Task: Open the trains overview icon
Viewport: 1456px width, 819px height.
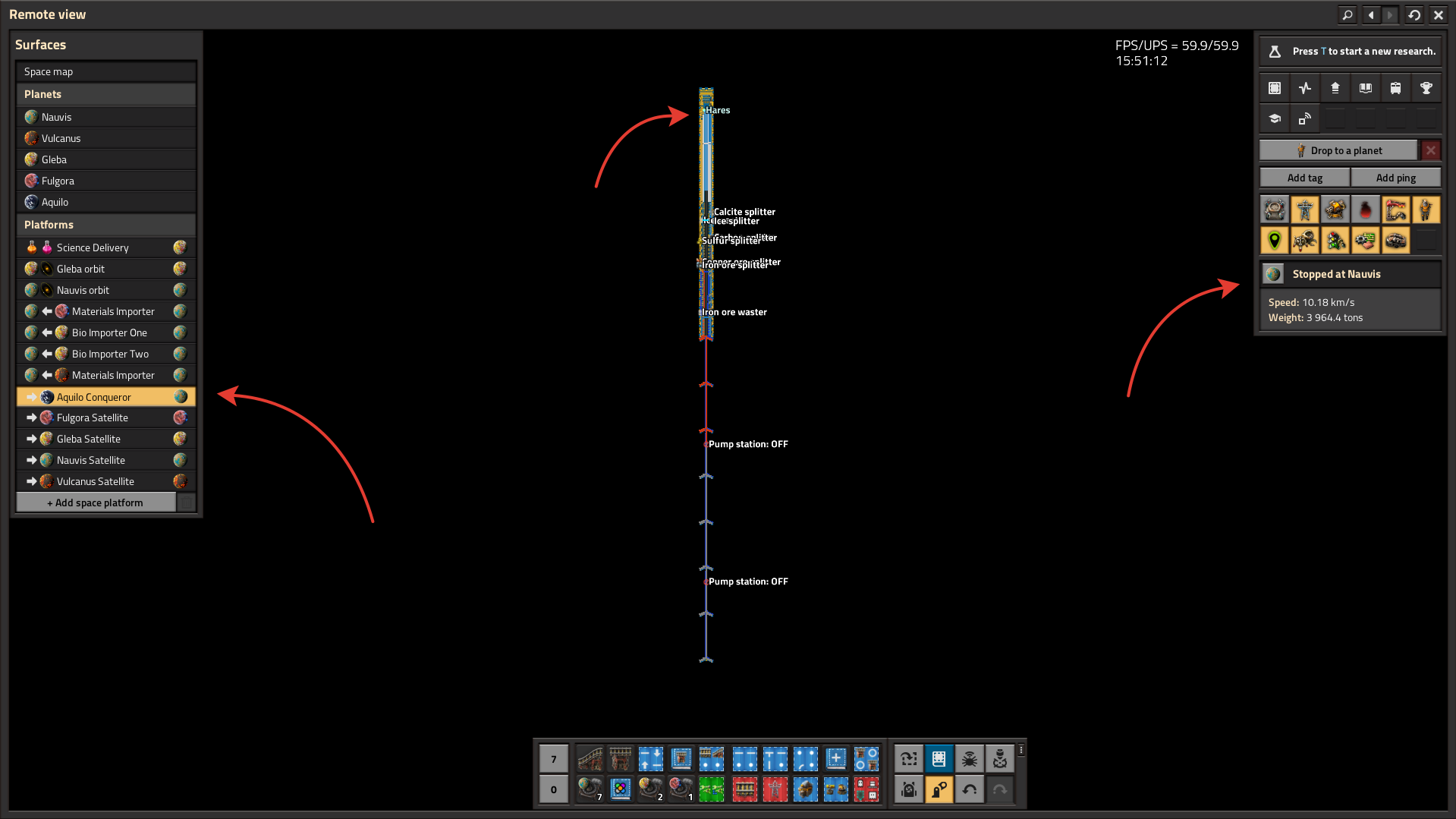Action: (1396, 88)
